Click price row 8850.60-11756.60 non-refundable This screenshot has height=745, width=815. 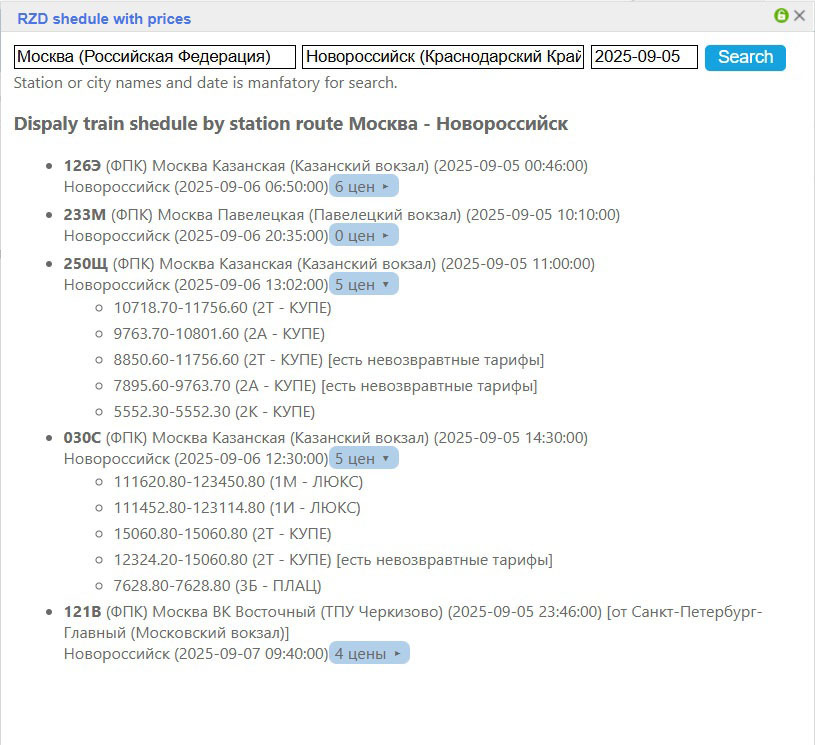(x=329, y=360)
